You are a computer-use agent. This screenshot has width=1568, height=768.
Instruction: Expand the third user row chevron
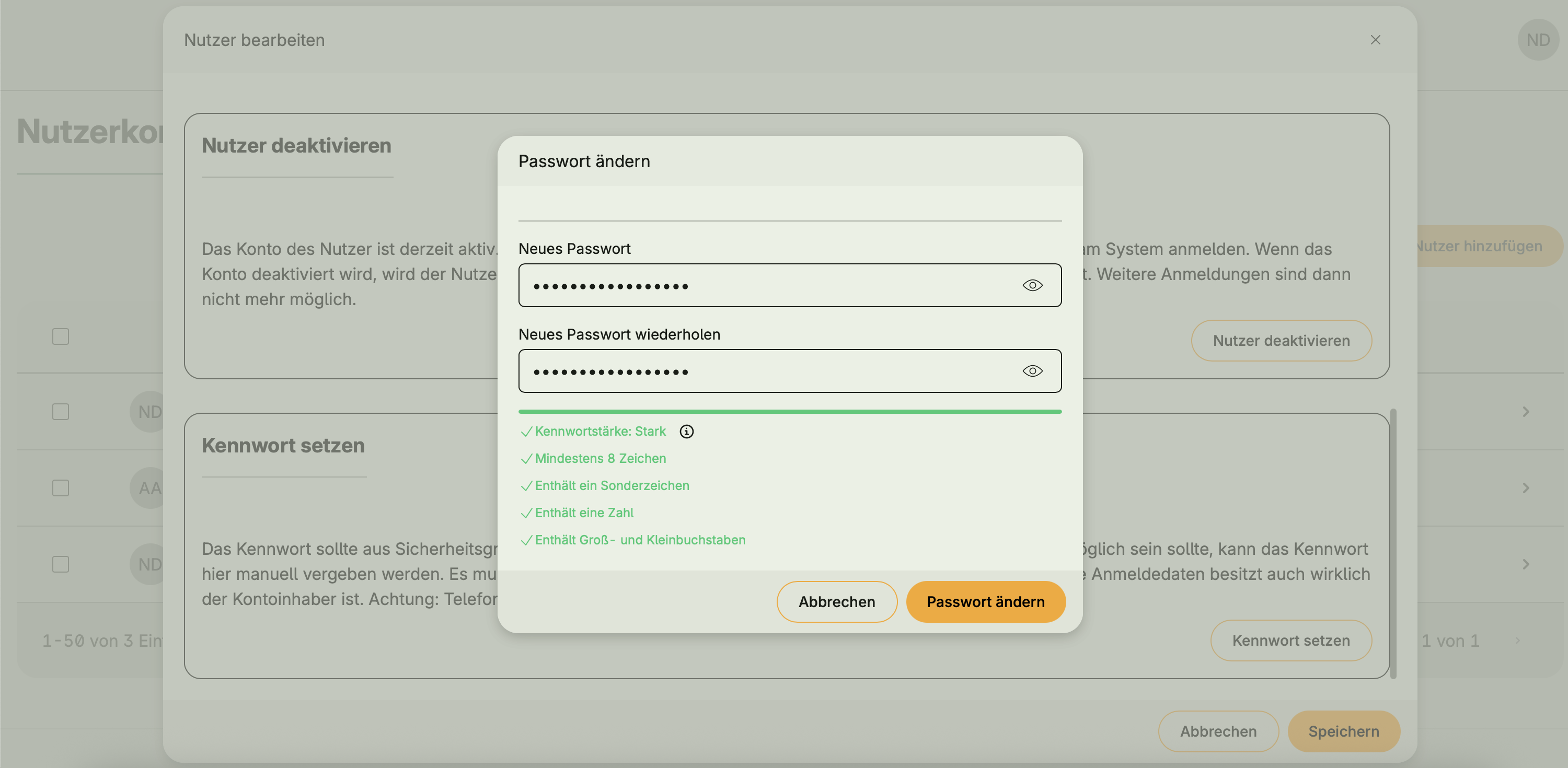[1525, 564]
